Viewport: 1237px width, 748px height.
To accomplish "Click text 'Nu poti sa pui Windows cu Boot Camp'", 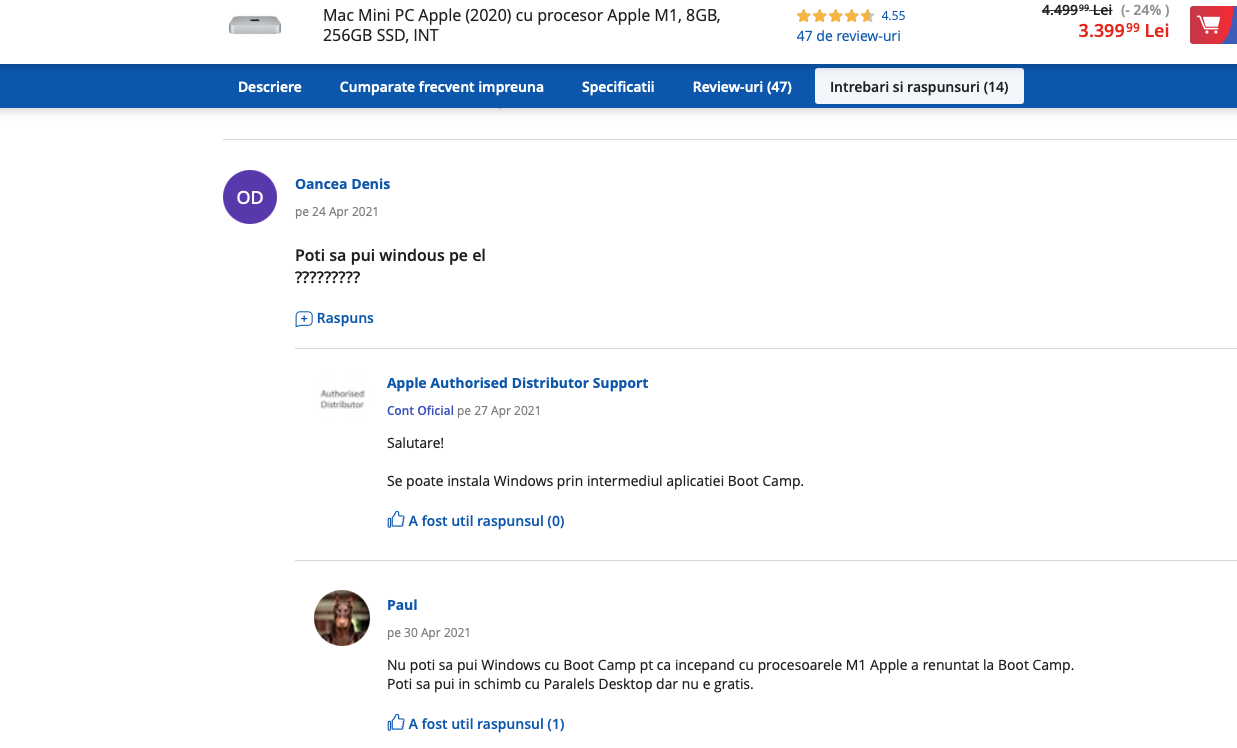I will tap(730, 665).
